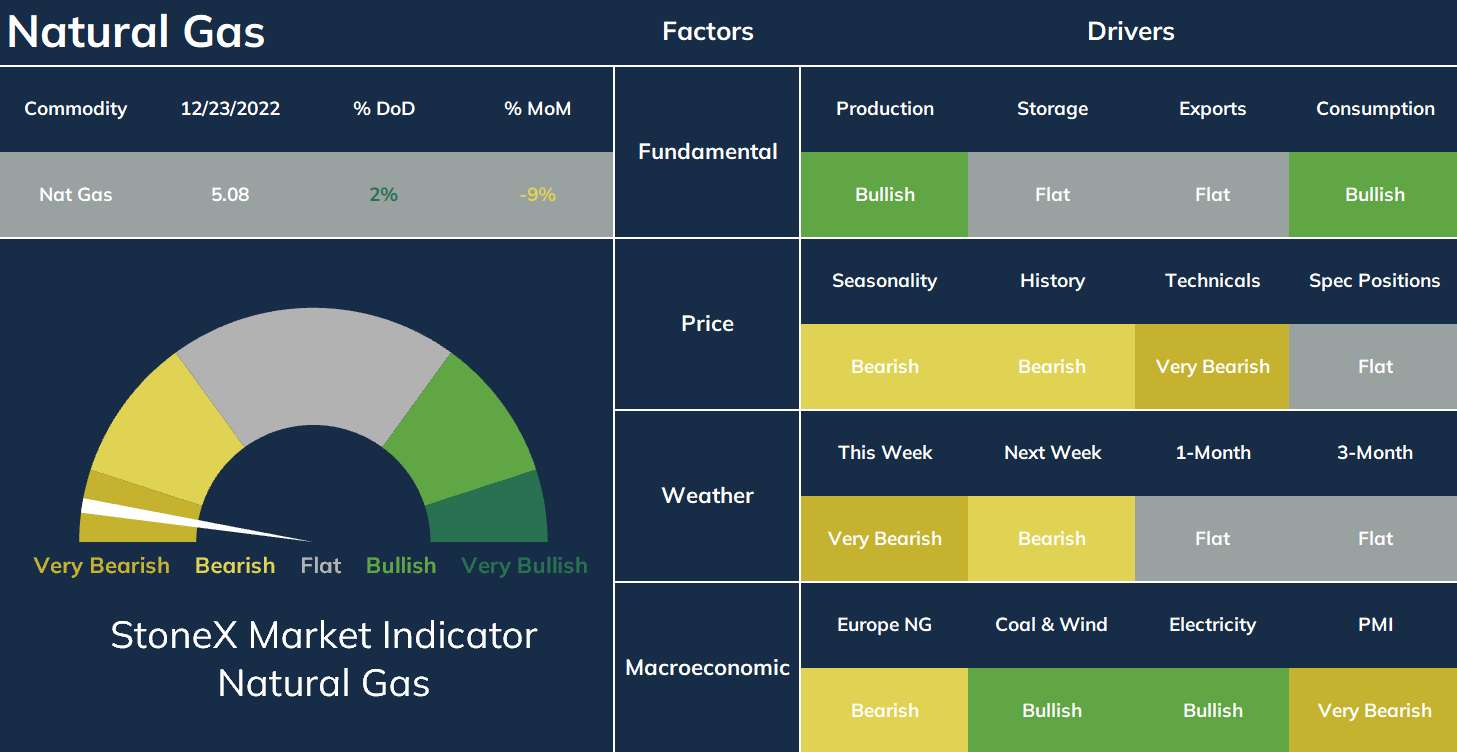This screenshot has width=1457, height=752.
Task: Select the Flat cell under Storage
Action: pyautogui.click(x=1052, y=194)
